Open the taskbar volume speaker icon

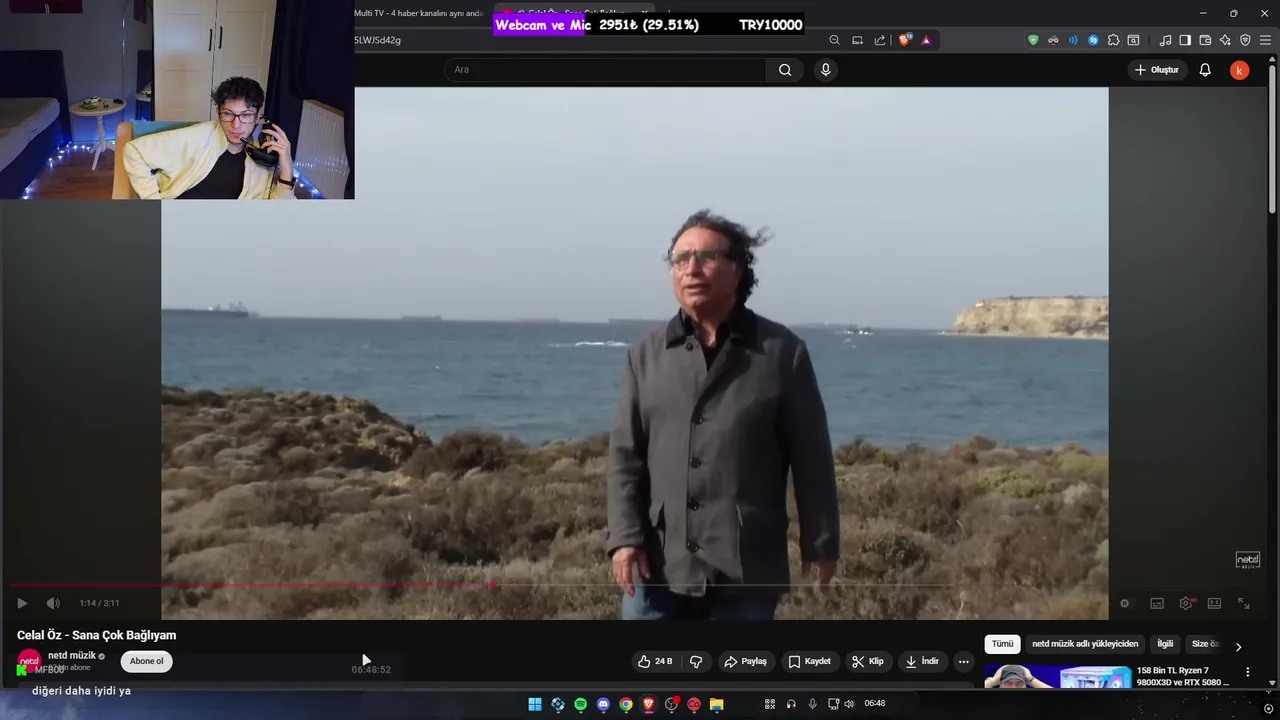[849, 704]
